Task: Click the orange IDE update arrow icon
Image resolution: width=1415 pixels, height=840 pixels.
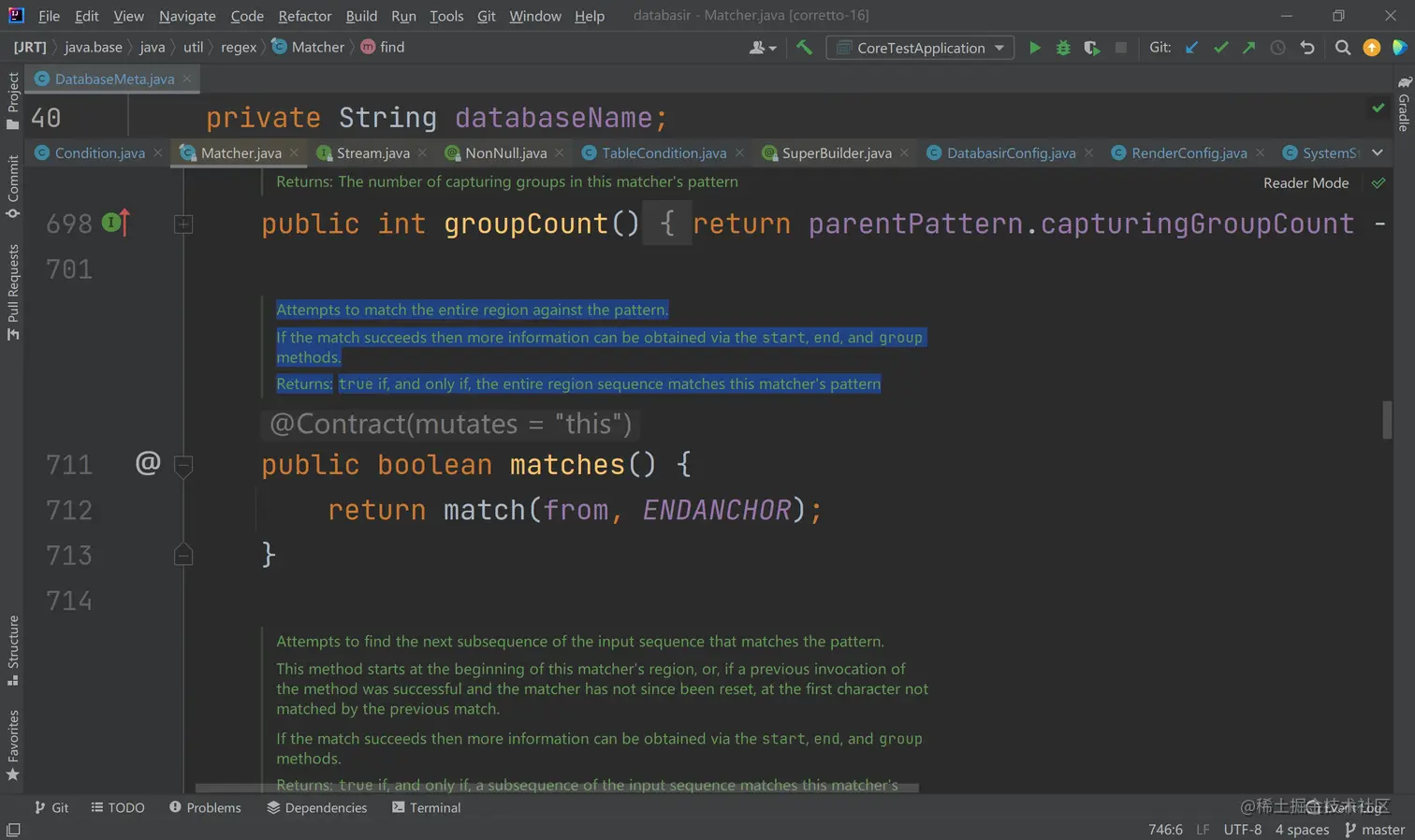Action: click(1372, 48)
